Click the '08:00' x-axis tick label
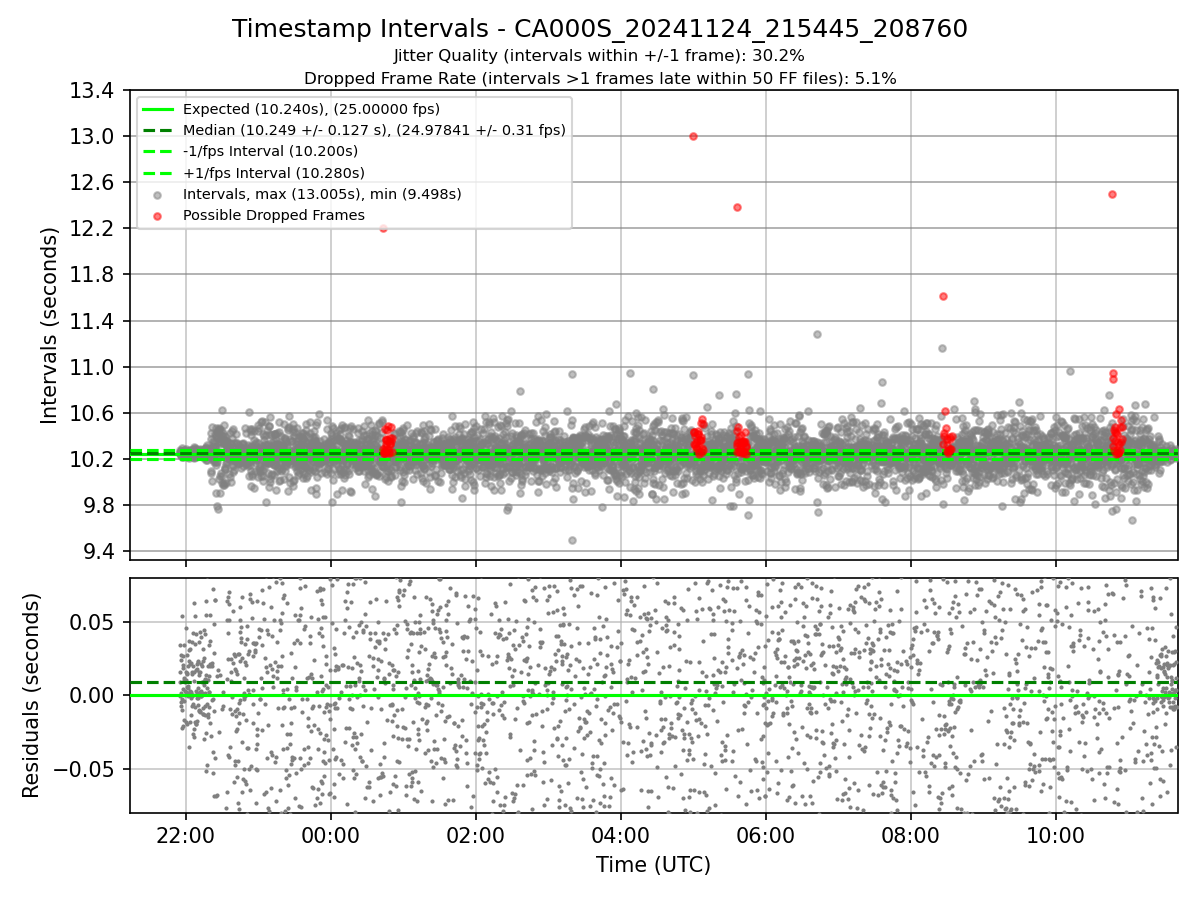The height and width of the screenshot is (900, 1200). click(x=911, y=836)
